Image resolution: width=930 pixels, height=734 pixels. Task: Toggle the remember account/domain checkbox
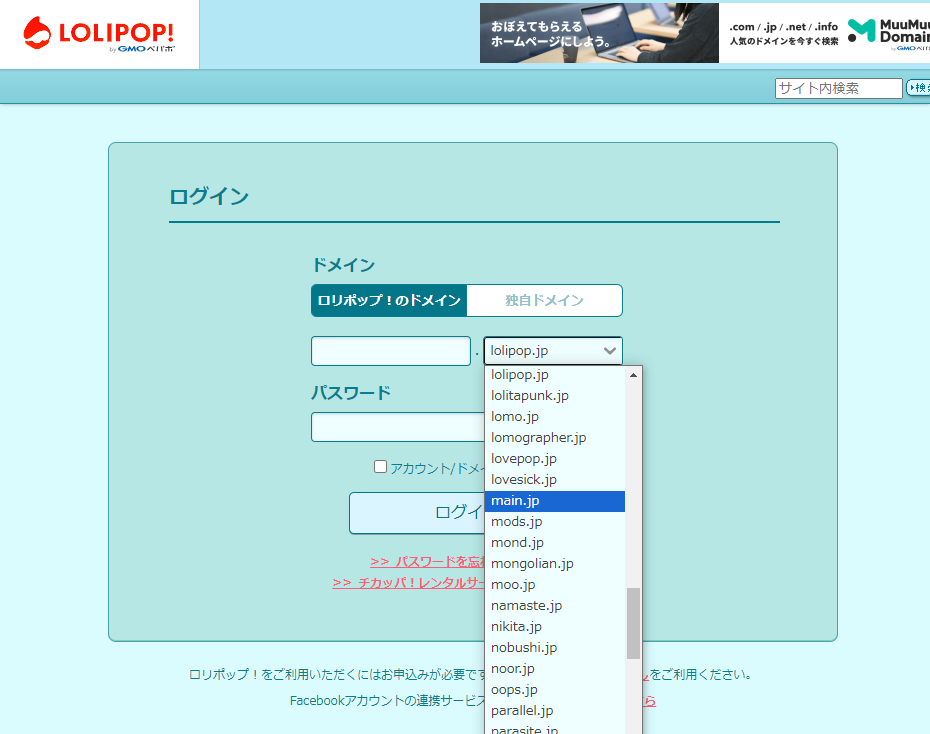380,466
